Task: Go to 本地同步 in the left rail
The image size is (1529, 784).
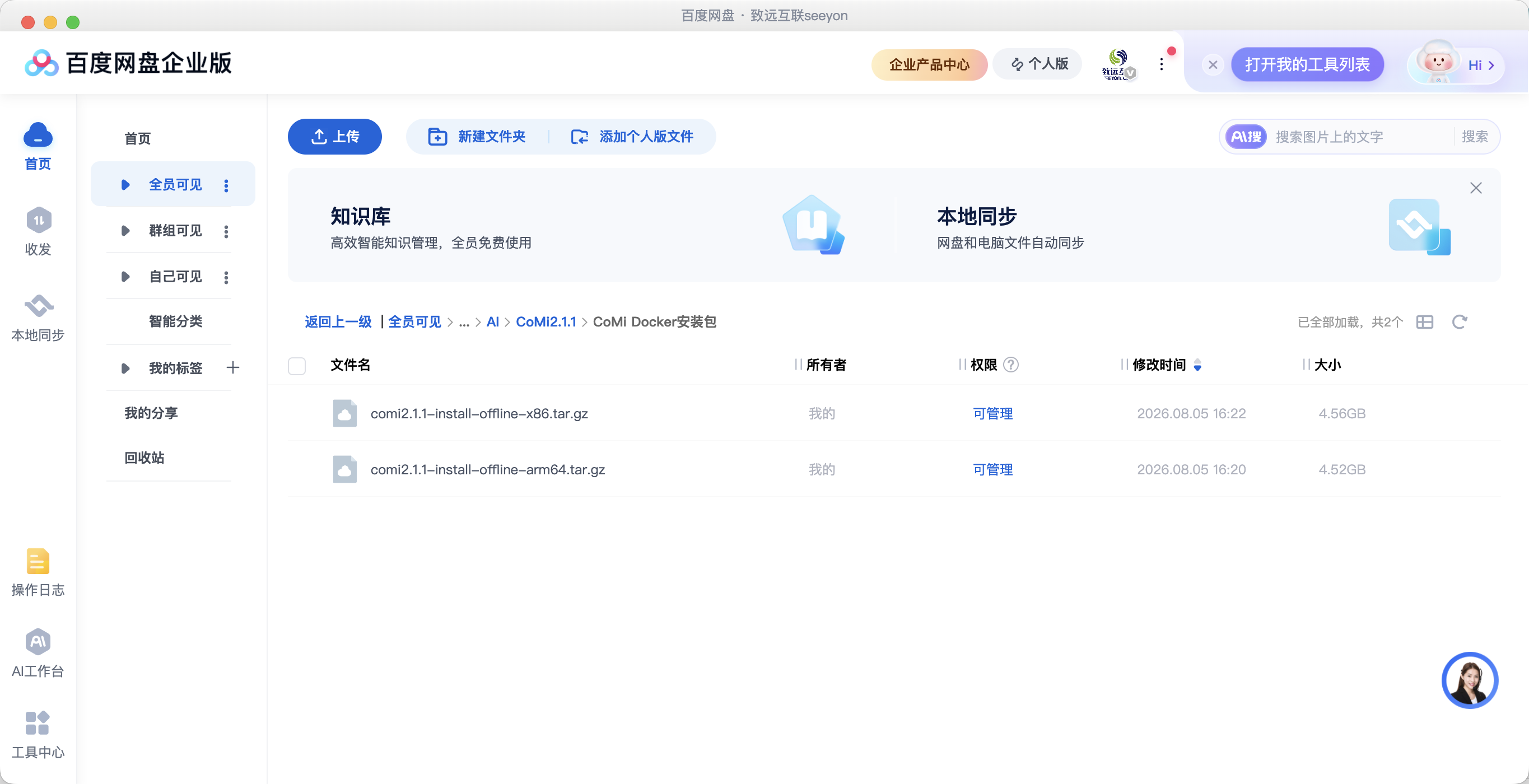Action: (x=38, y=318)
